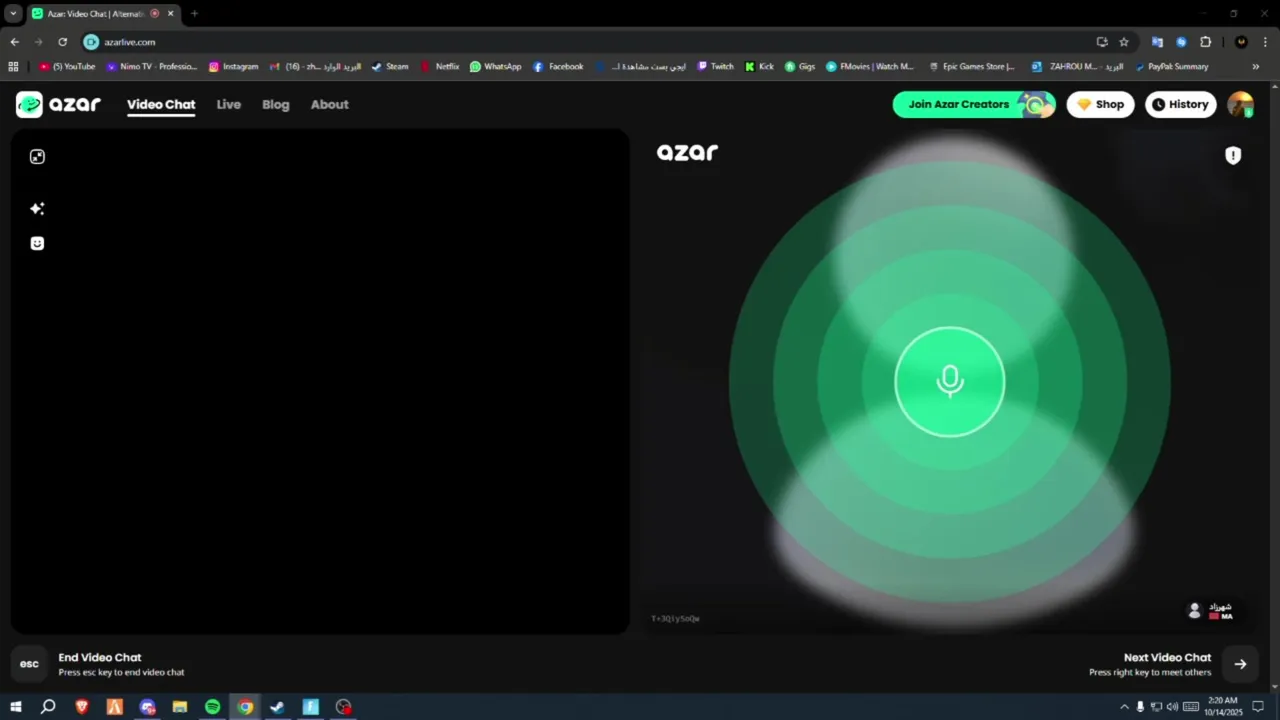Open the chat History button

coord(1180,104)
